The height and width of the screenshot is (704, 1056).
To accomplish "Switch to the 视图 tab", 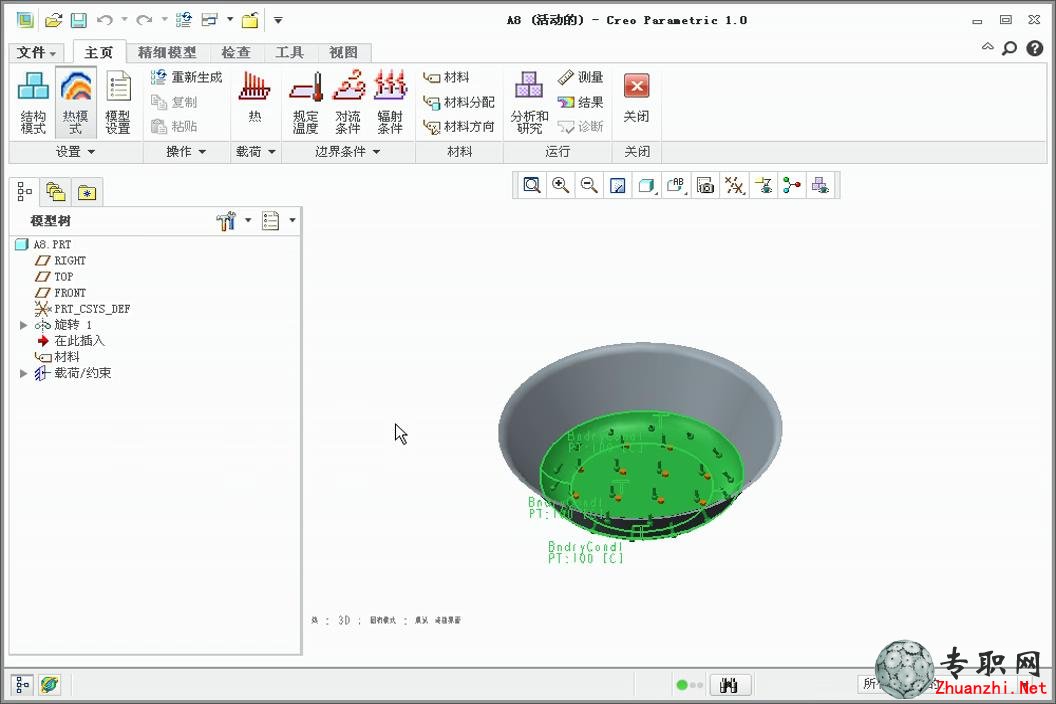I will [343, 53].
